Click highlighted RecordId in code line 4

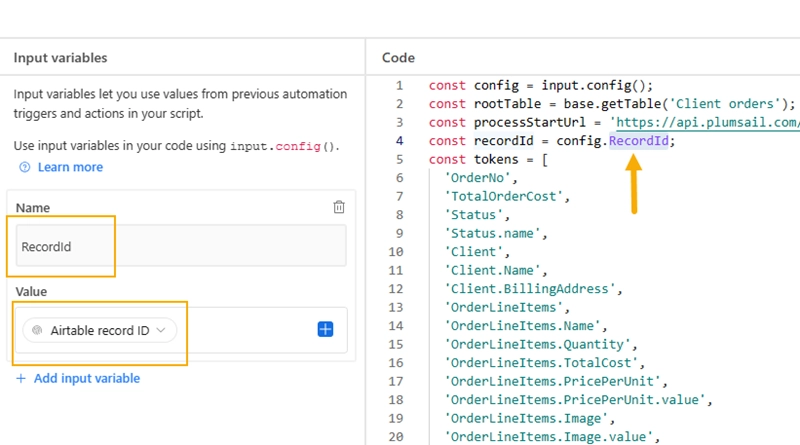point(638,141)
